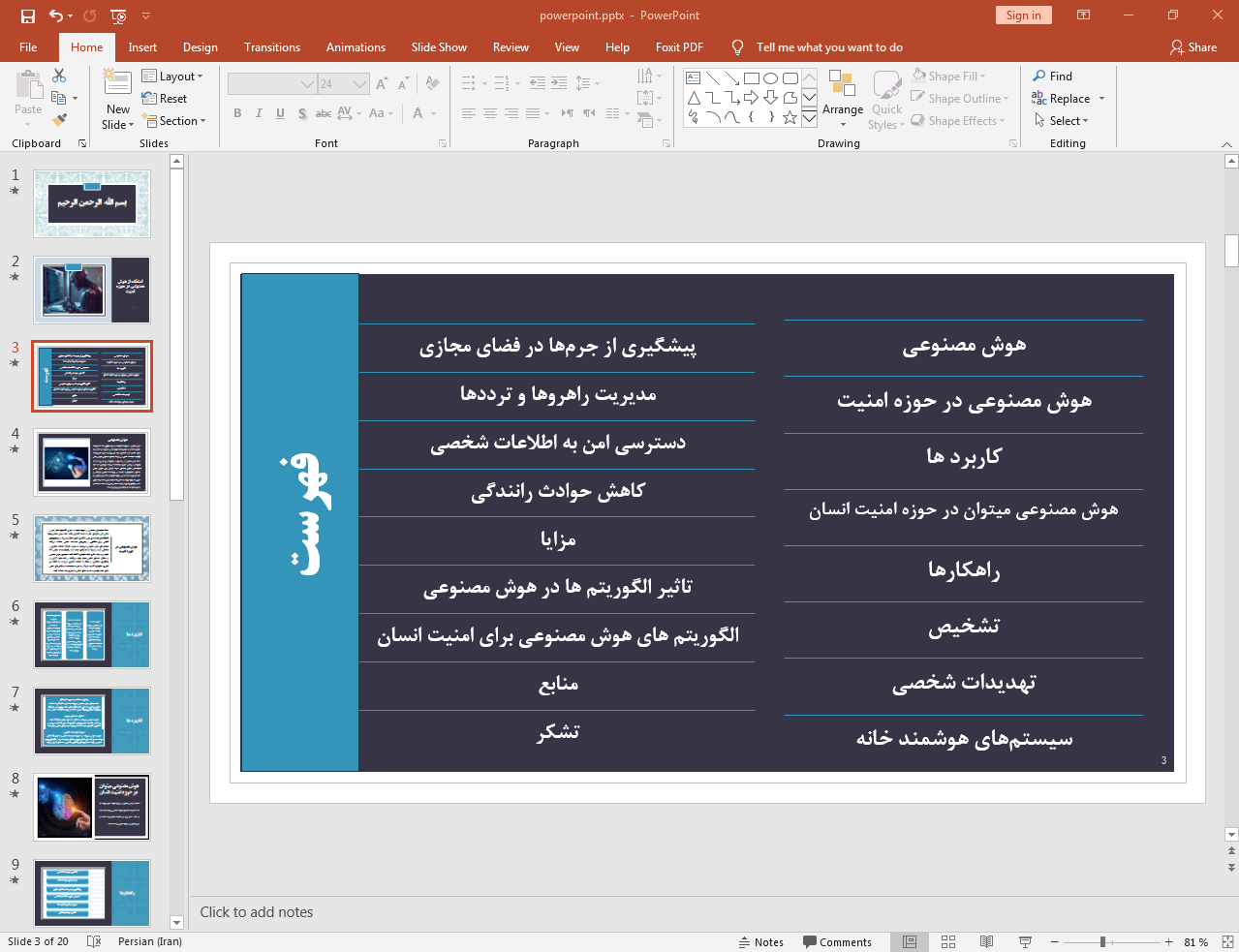The height and width of the screenshot is (952, 1239).
Task: Click the Font Color A icon
Action: click(418, 113)
